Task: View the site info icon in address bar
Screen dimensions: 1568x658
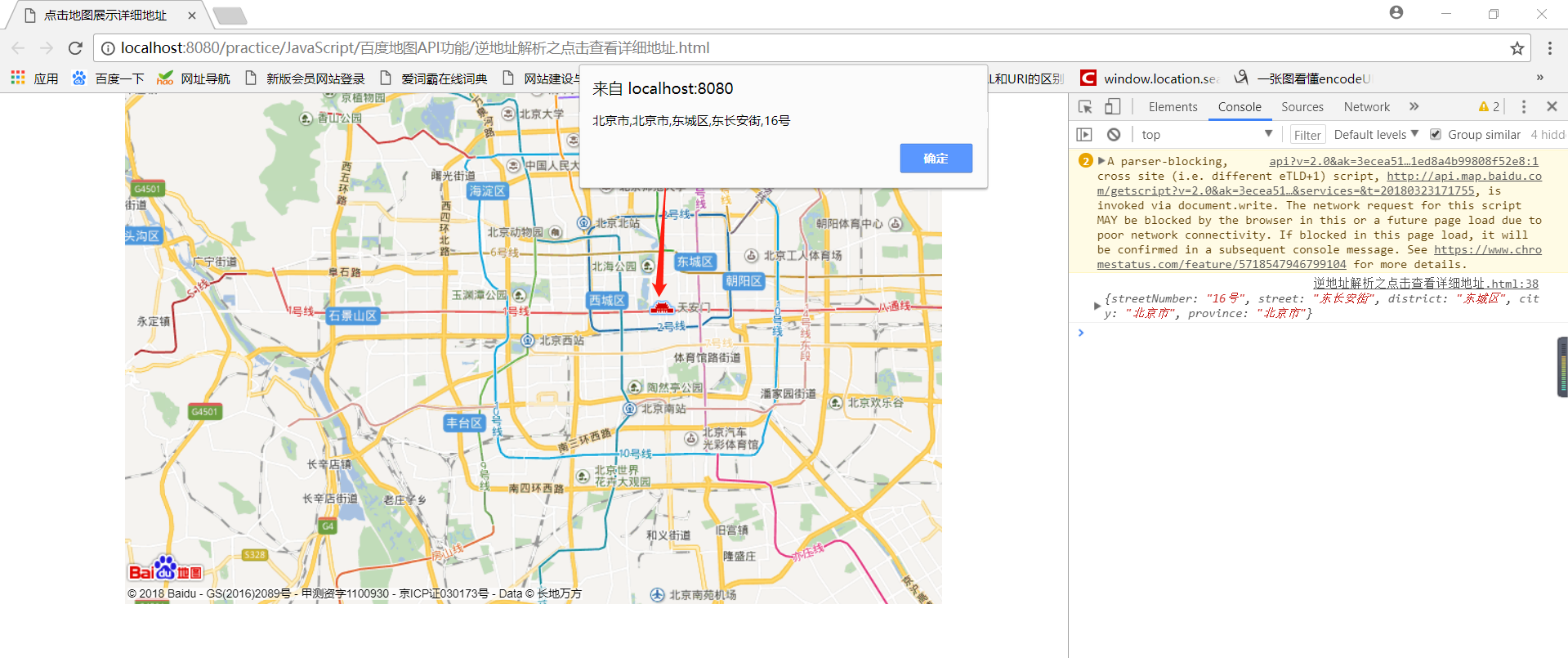Action: coord(107,48)
